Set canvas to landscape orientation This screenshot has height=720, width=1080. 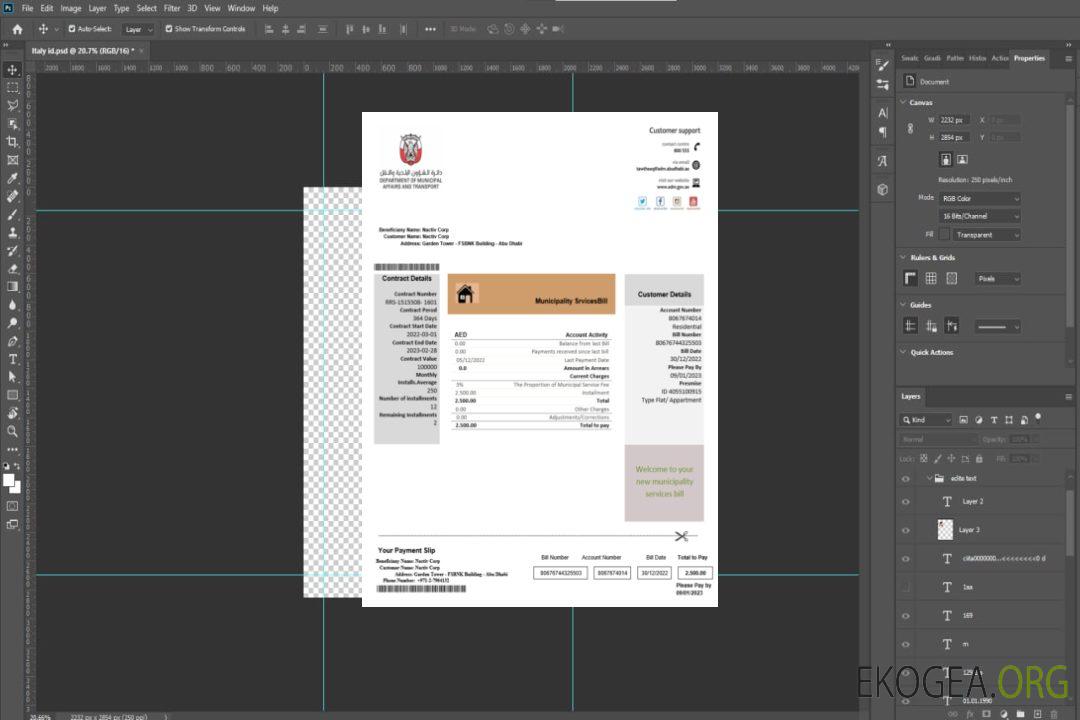pos(962,159)
